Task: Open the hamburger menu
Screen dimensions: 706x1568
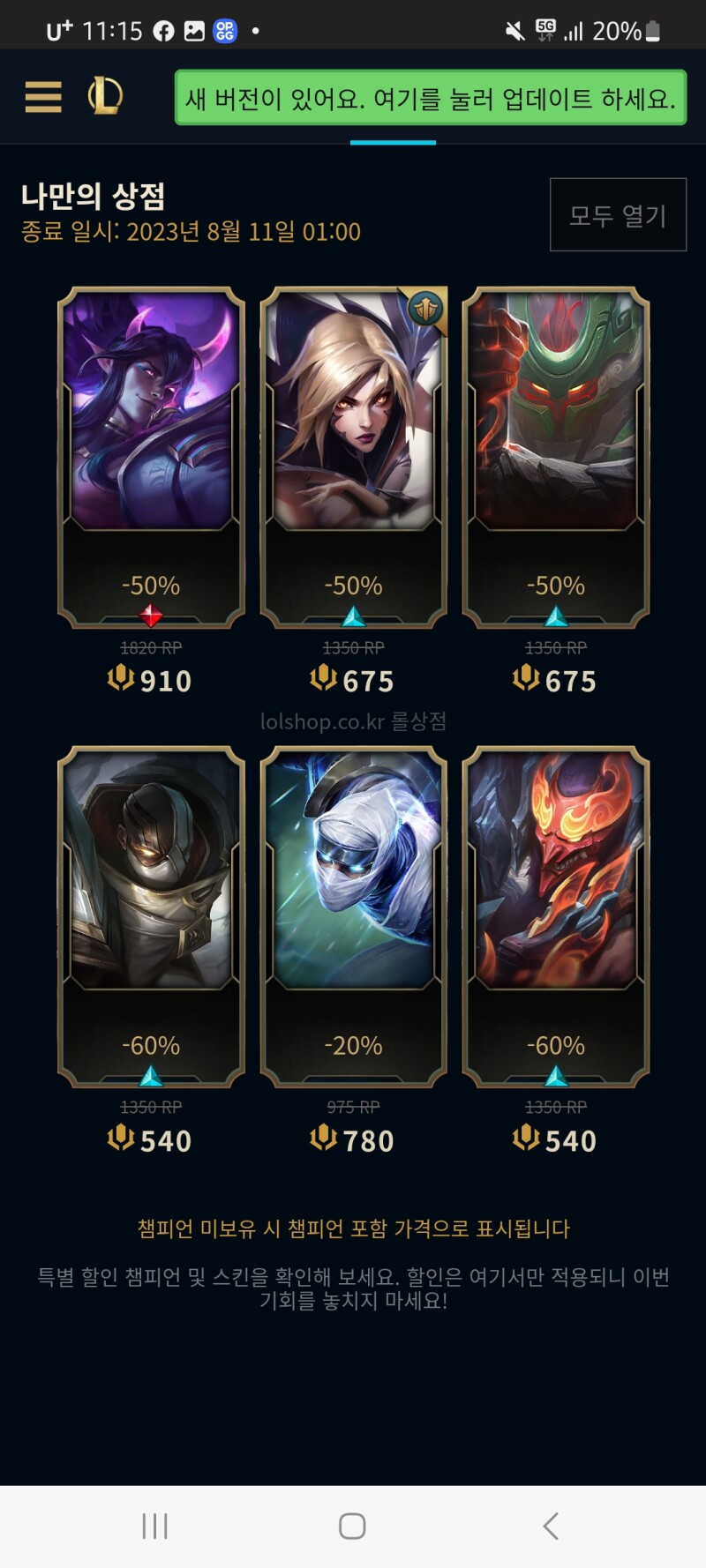Action: tap(43, 97)
